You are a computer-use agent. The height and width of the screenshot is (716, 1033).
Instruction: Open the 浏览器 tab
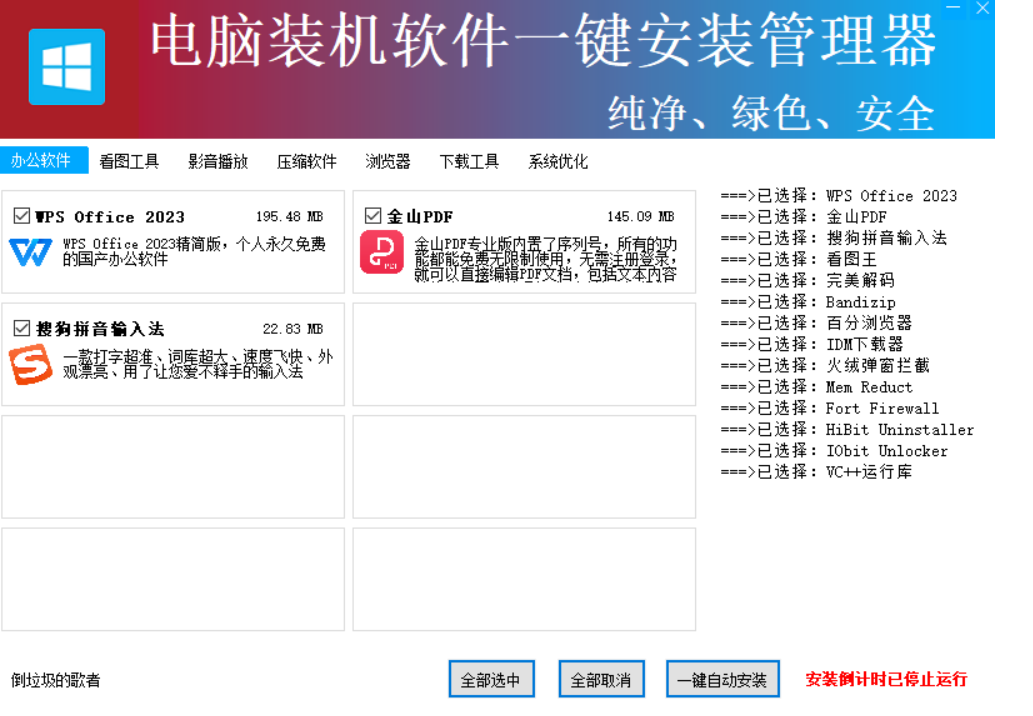coord(388,161)
